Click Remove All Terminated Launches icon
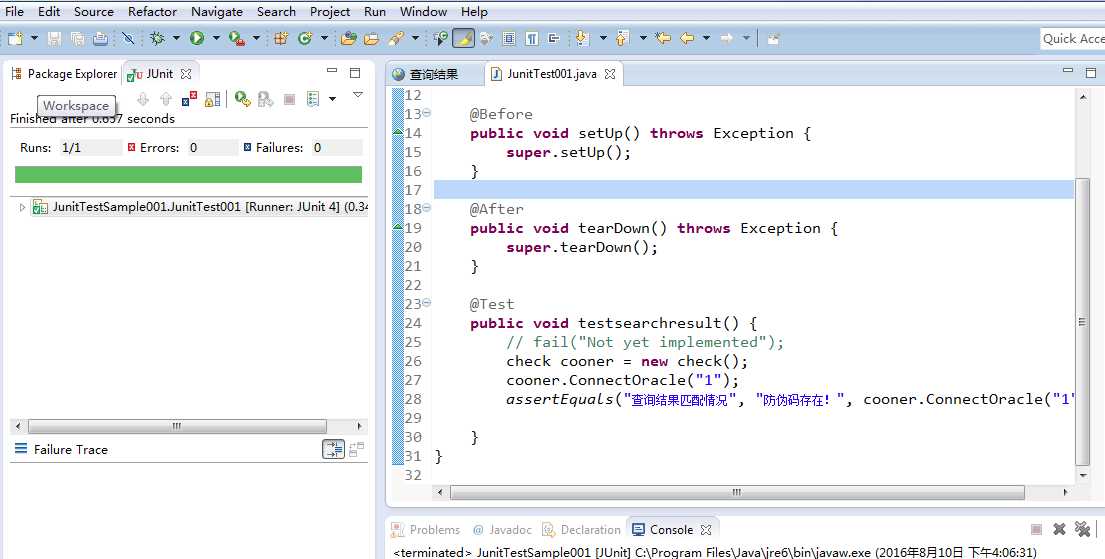This screenshot has height=559, width=1105. [1082, 529]
